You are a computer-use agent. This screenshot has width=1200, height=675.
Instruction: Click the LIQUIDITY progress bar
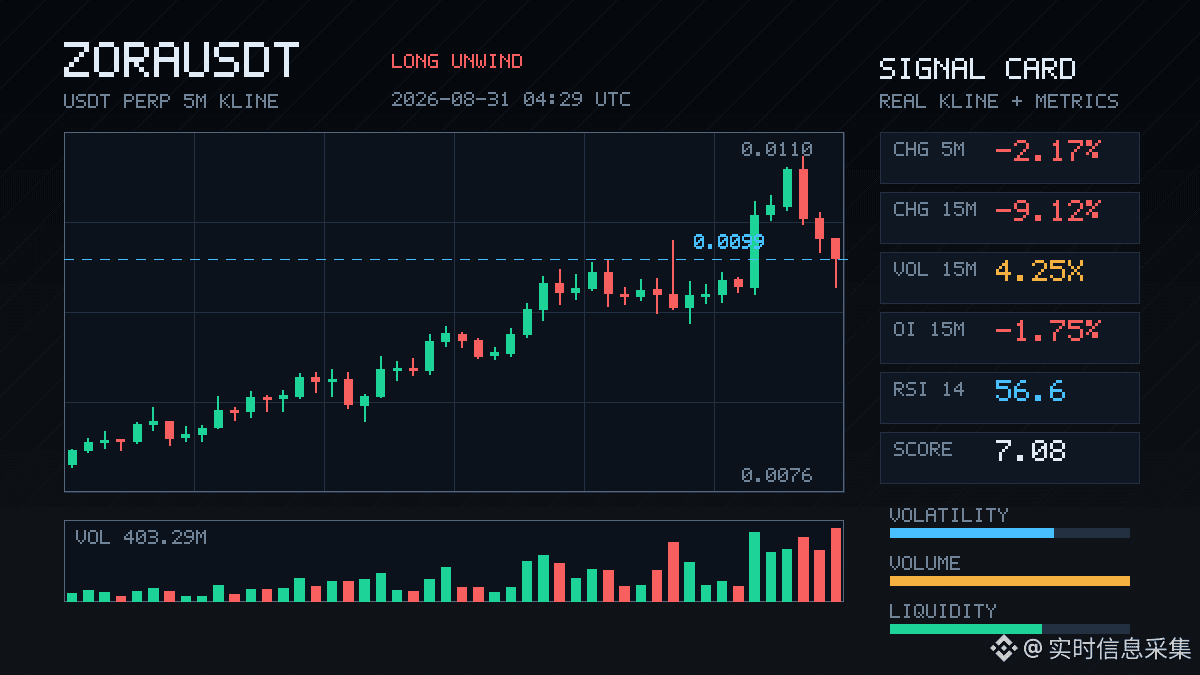[x=1010, y=629]
